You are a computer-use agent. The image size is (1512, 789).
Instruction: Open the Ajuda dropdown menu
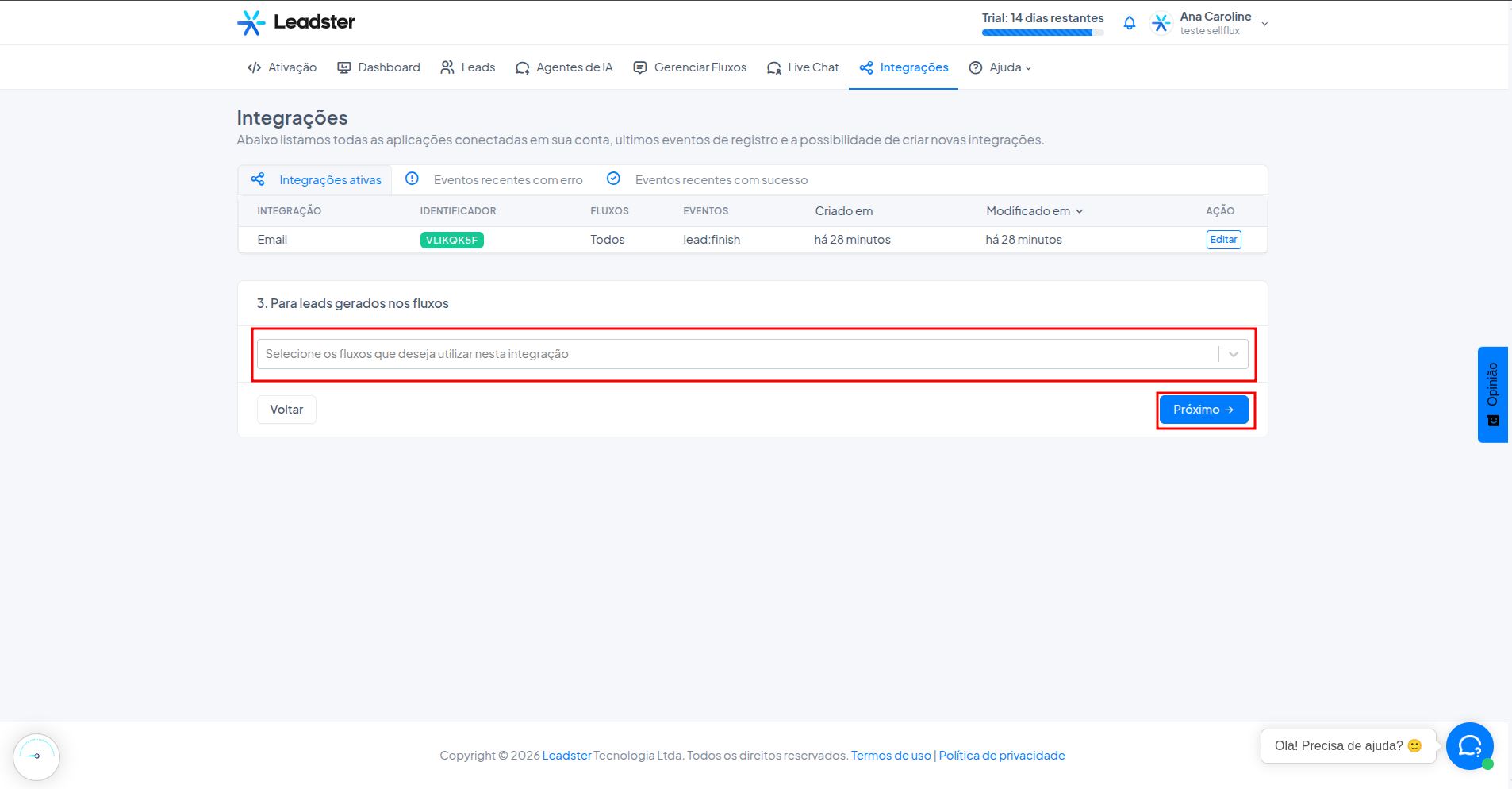[x=1000, y=67]
